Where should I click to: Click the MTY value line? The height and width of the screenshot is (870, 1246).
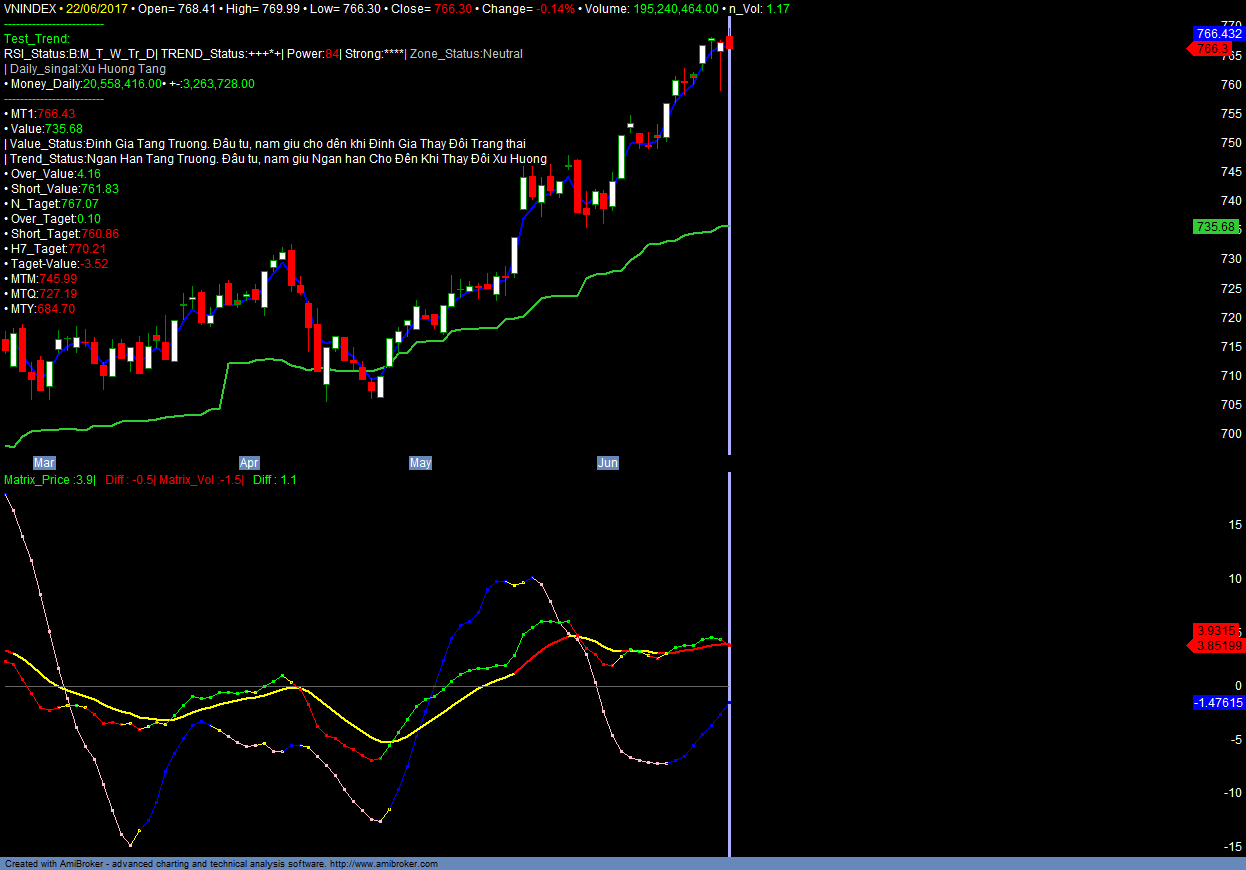pos(40,309)
